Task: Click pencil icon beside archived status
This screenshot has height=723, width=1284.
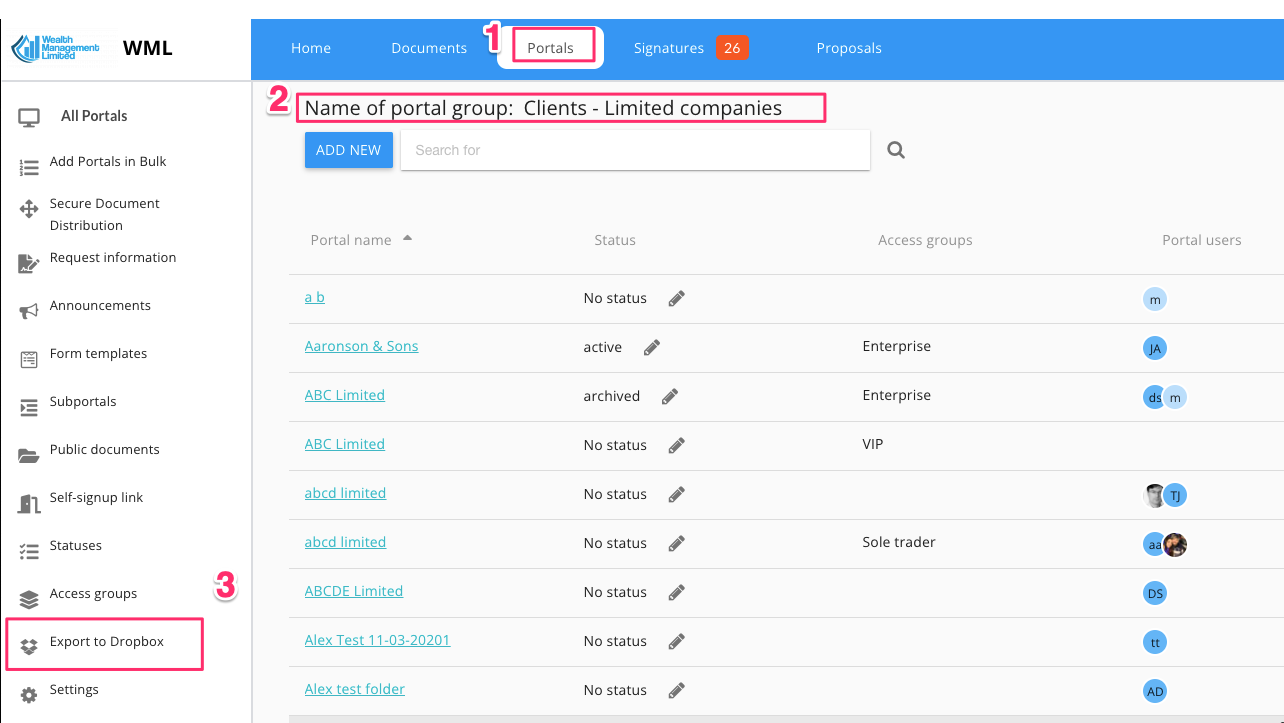Action: pos(670,396)
